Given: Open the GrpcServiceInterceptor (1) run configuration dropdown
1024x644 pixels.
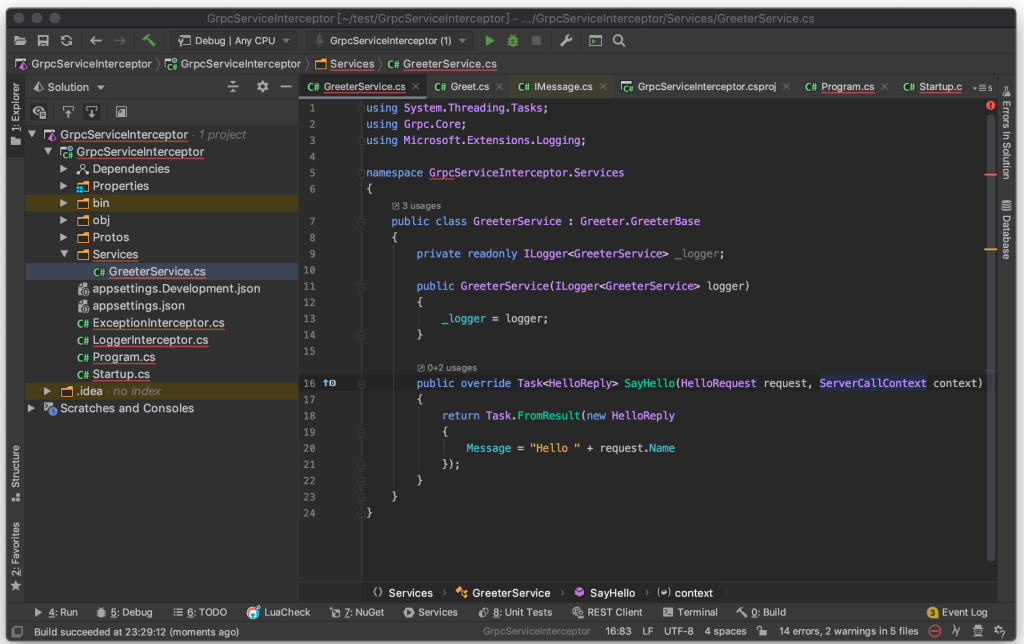Looking at the screenshot, I should point(391,40).
